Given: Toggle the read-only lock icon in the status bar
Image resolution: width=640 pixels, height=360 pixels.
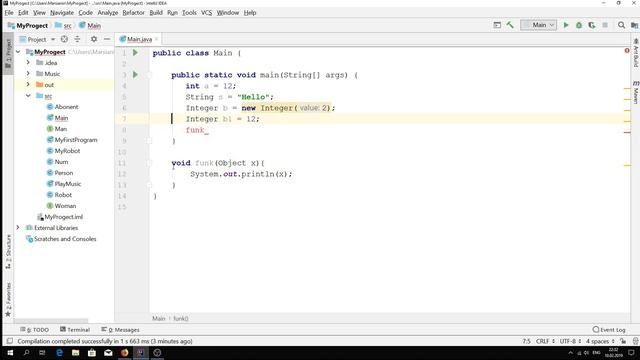Looking at the screenshot, I should pyautogui.click(x=623, y=341).
